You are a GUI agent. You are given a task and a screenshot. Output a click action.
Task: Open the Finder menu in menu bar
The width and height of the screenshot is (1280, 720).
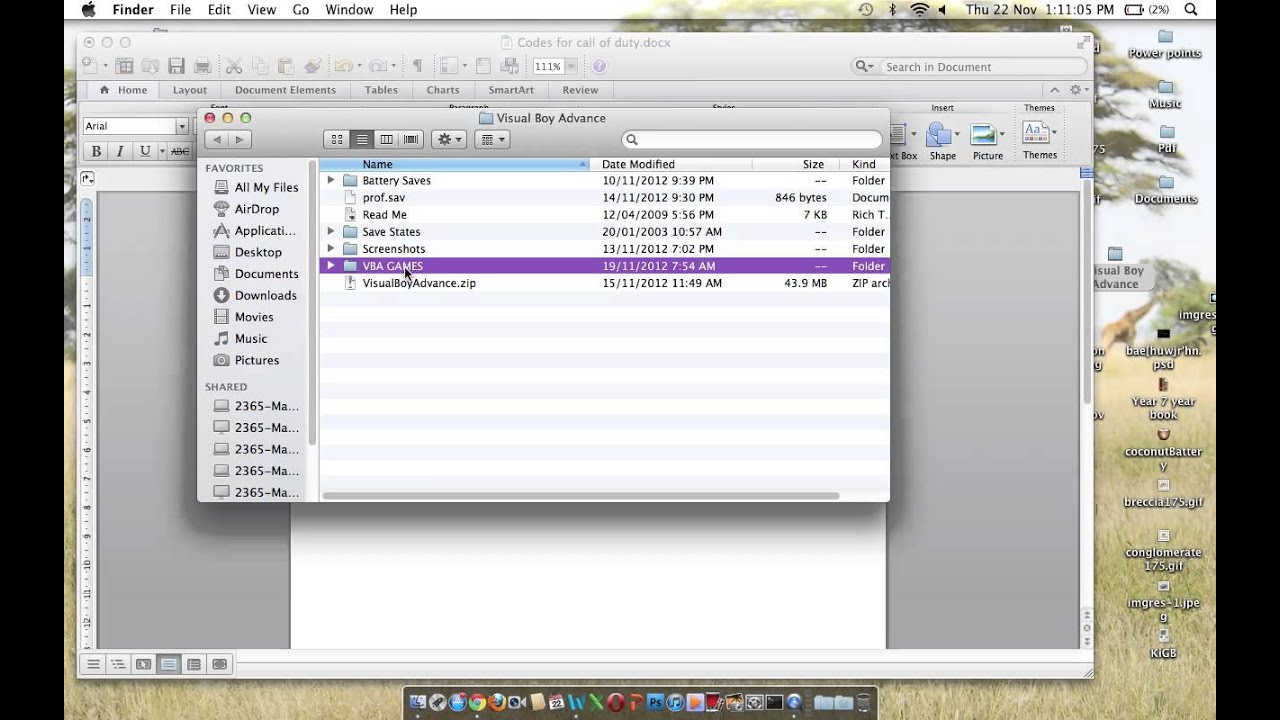133,10
